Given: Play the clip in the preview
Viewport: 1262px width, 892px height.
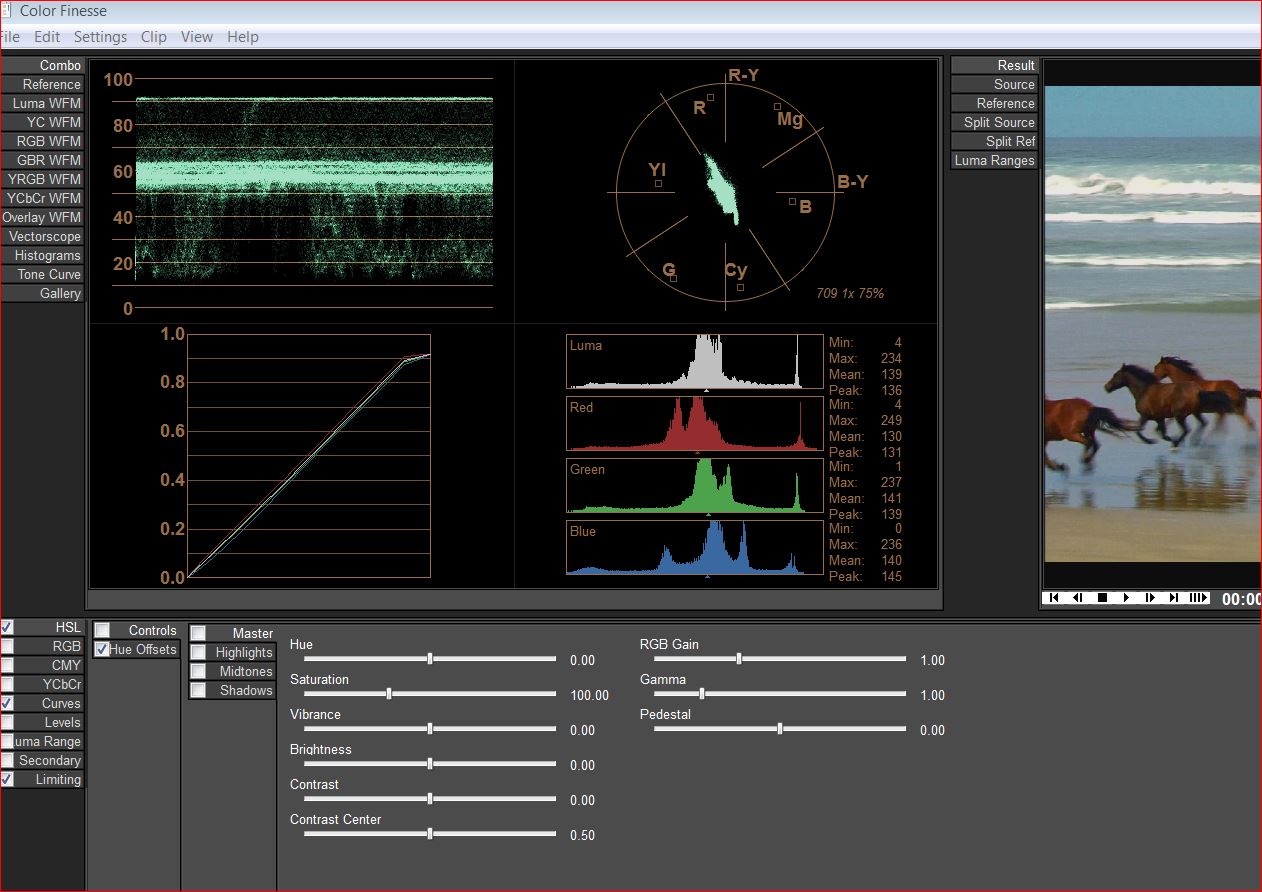Looking at the screenshot, I should pyautogui.click(x=1127, y=598).
